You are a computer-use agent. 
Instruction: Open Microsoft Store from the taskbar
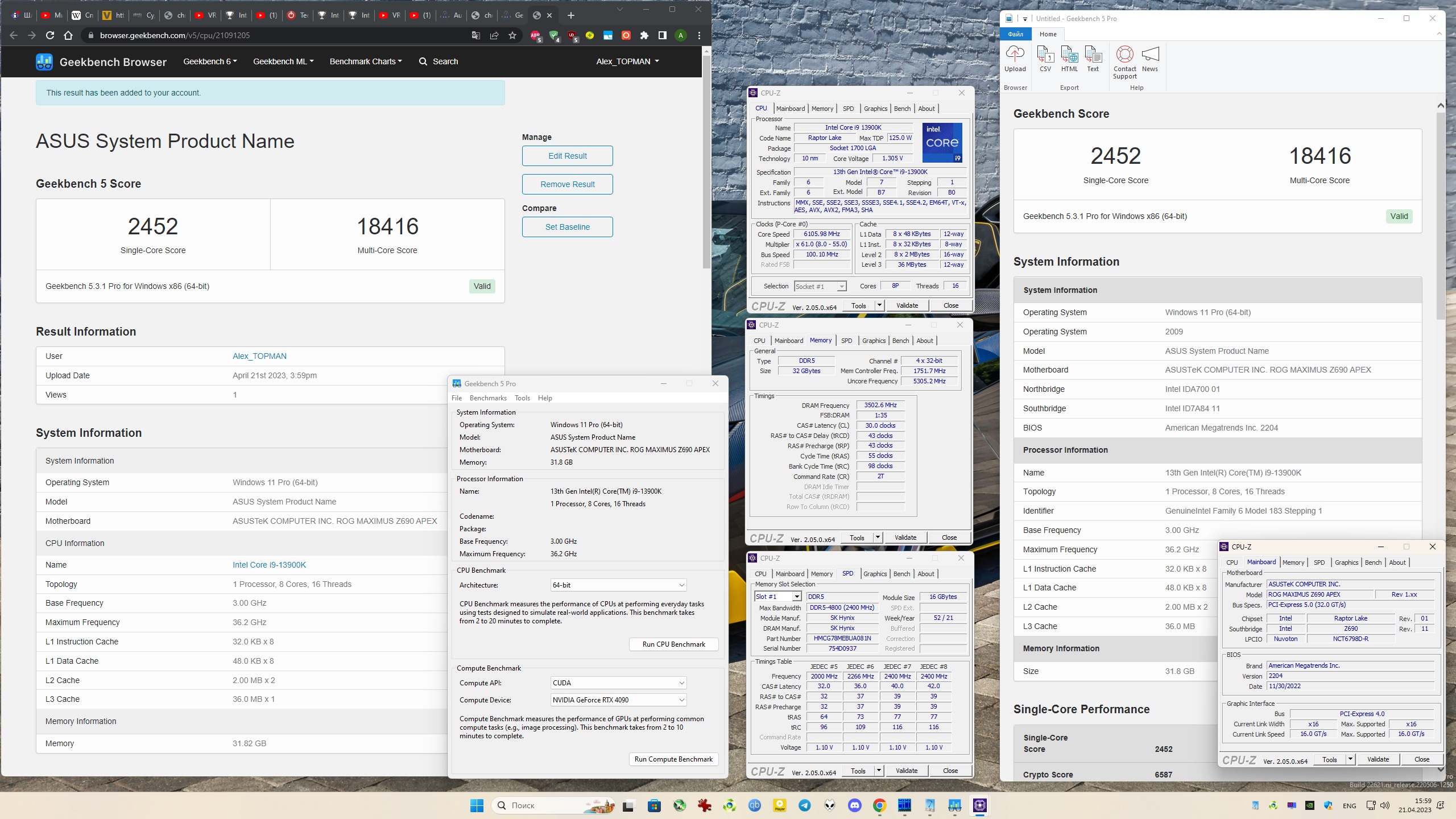click(x=654, y=805)
